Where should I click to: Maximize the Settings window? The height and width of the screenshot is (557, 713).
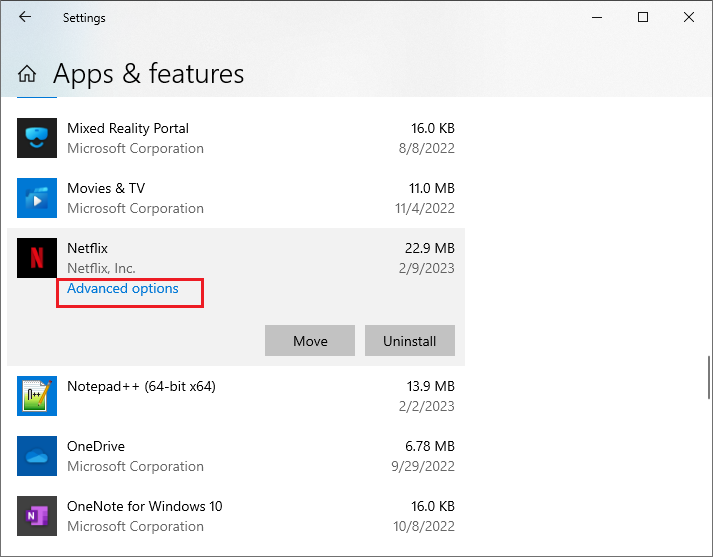coord(643,17)
